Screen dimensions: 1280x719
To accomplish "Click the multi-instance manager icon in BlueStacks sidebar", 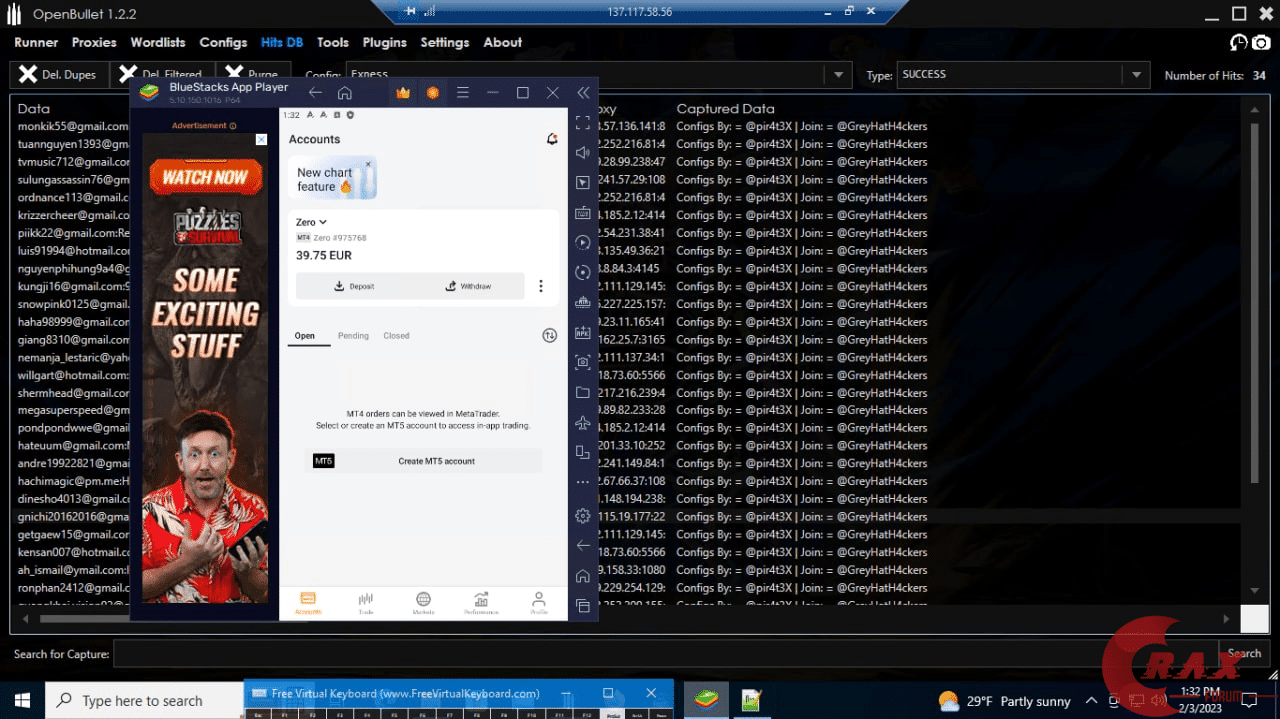I will (x=583, y=302).
